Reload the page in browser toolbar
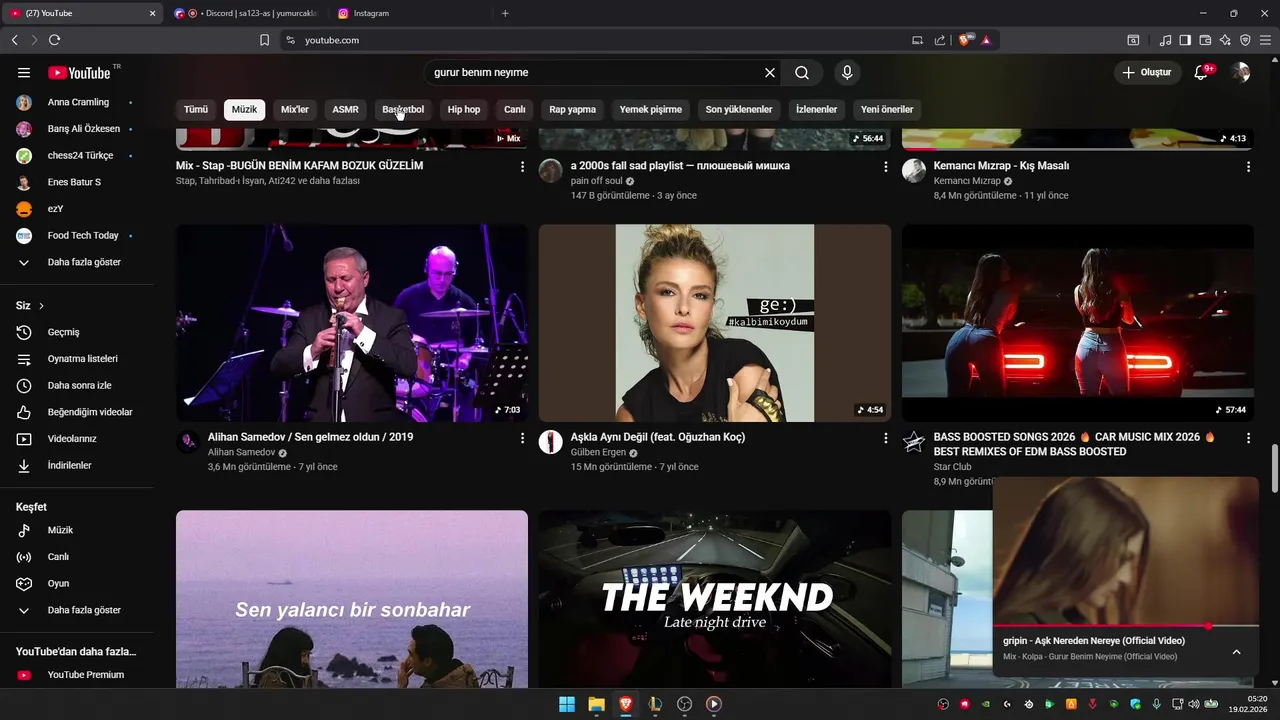The height and width of the screenshot is (720, 1280). pos(54,40)
